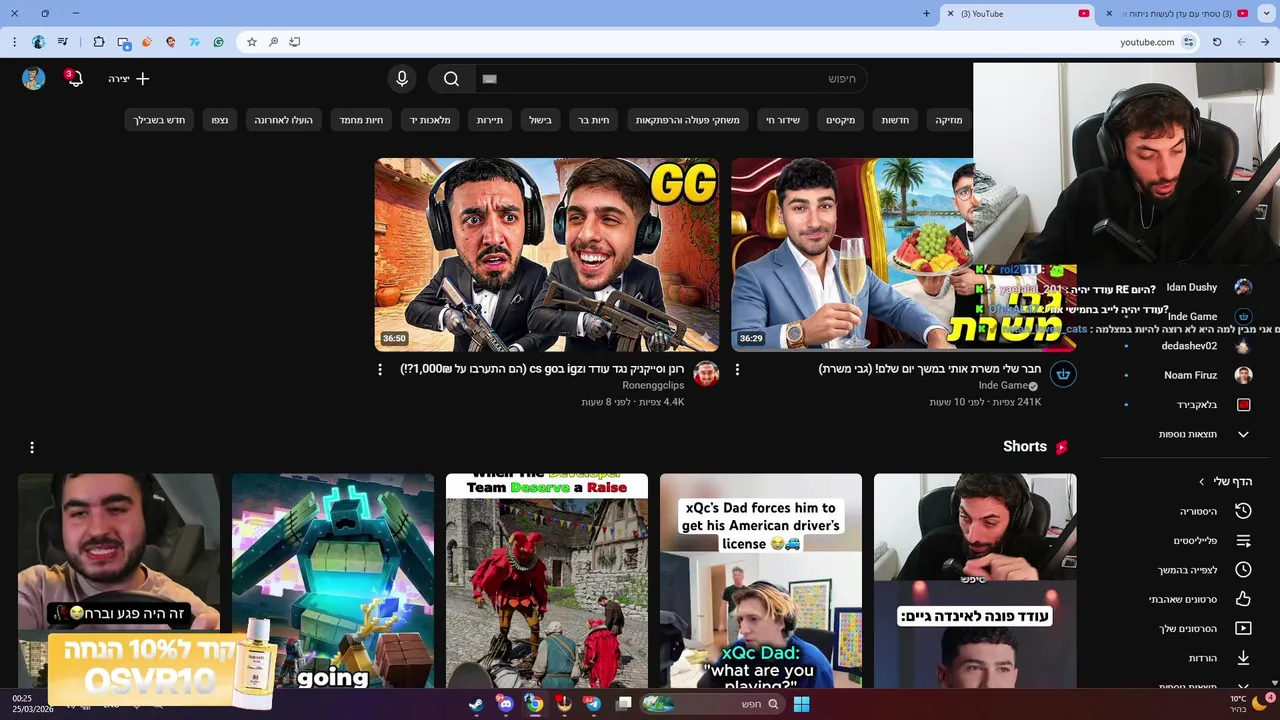
Task: Open הסרטונים שלך your videos
Action: tap(1188, 629)
